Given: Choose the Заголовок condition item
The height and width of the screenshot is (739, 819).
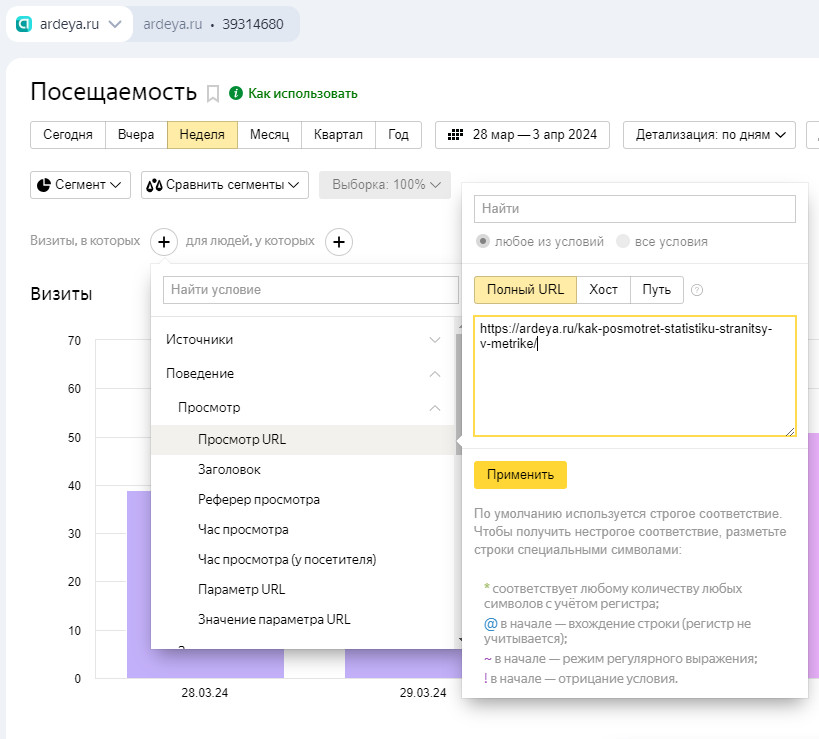Looking at the screenshot, I should click(230, 469).
